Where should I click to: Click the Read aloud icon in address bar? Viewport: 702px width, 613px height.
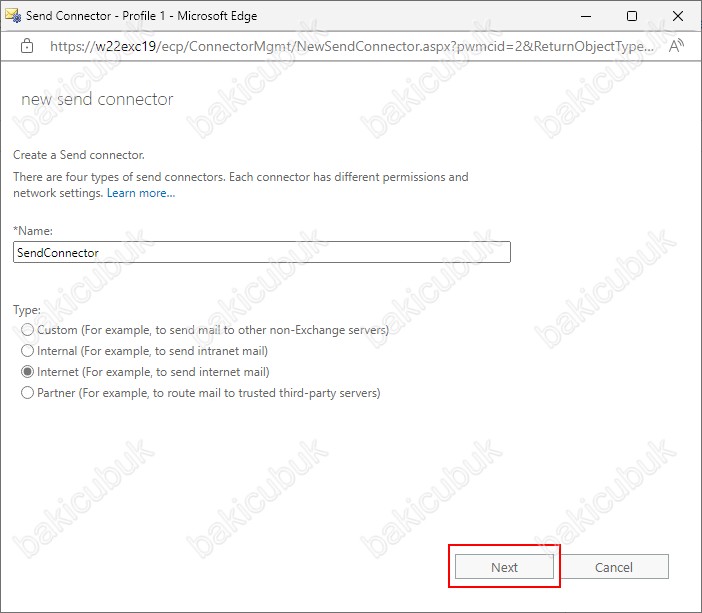676,46
